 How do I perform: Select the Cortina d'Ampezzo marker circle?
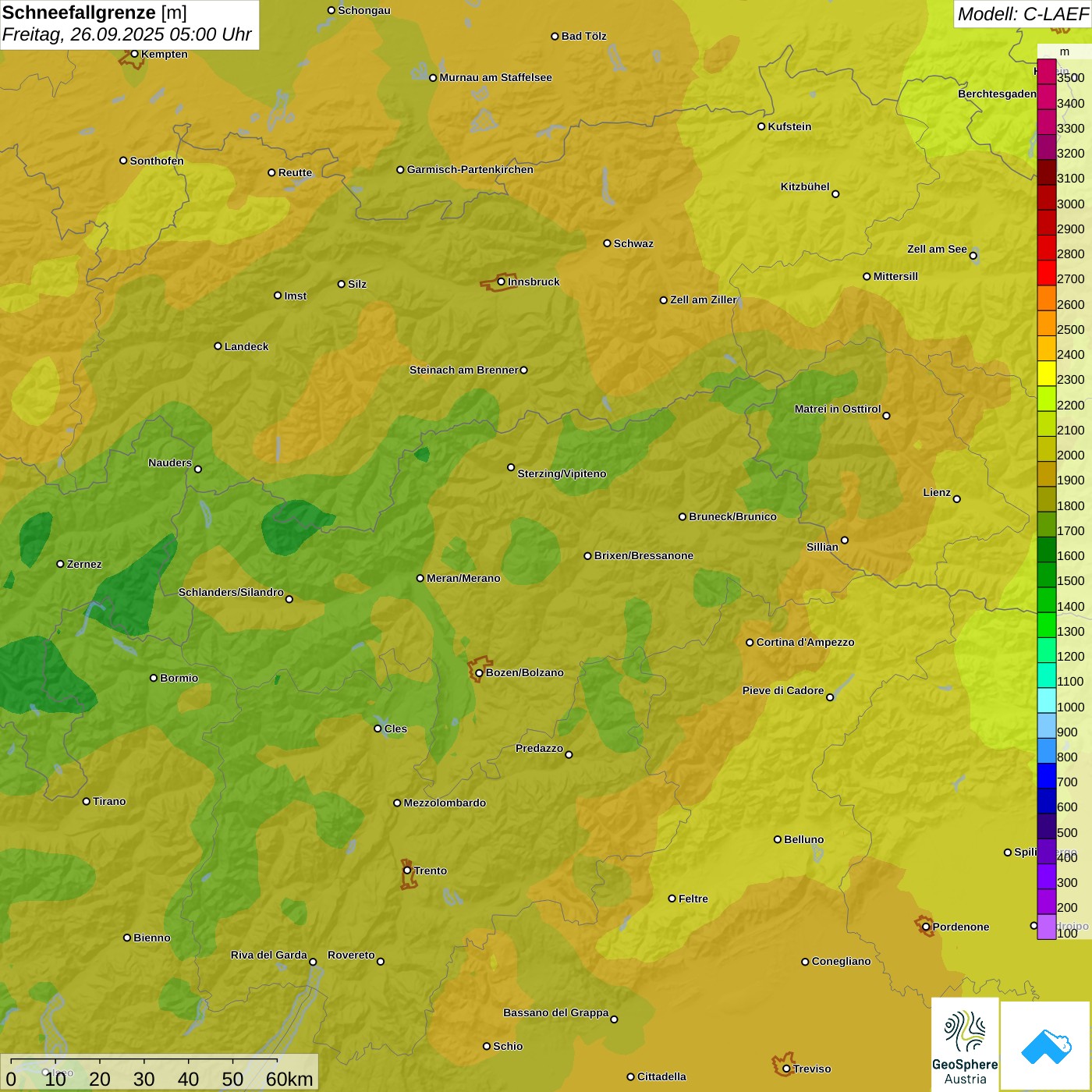point(750,643)
